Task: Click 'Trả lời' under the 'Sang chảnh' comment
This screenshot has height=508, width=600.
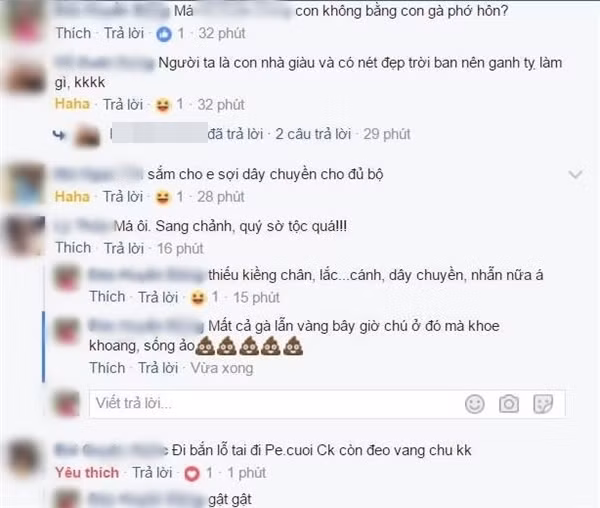Action: point(124,248)
